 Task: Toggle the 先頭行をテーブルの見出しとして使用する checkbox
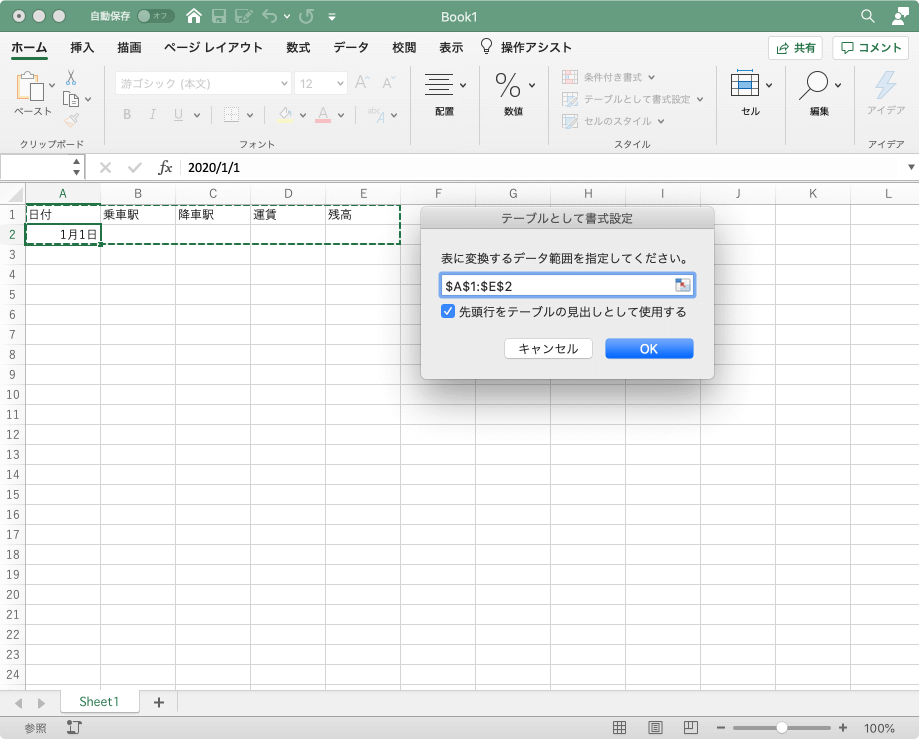pos(448,311)
